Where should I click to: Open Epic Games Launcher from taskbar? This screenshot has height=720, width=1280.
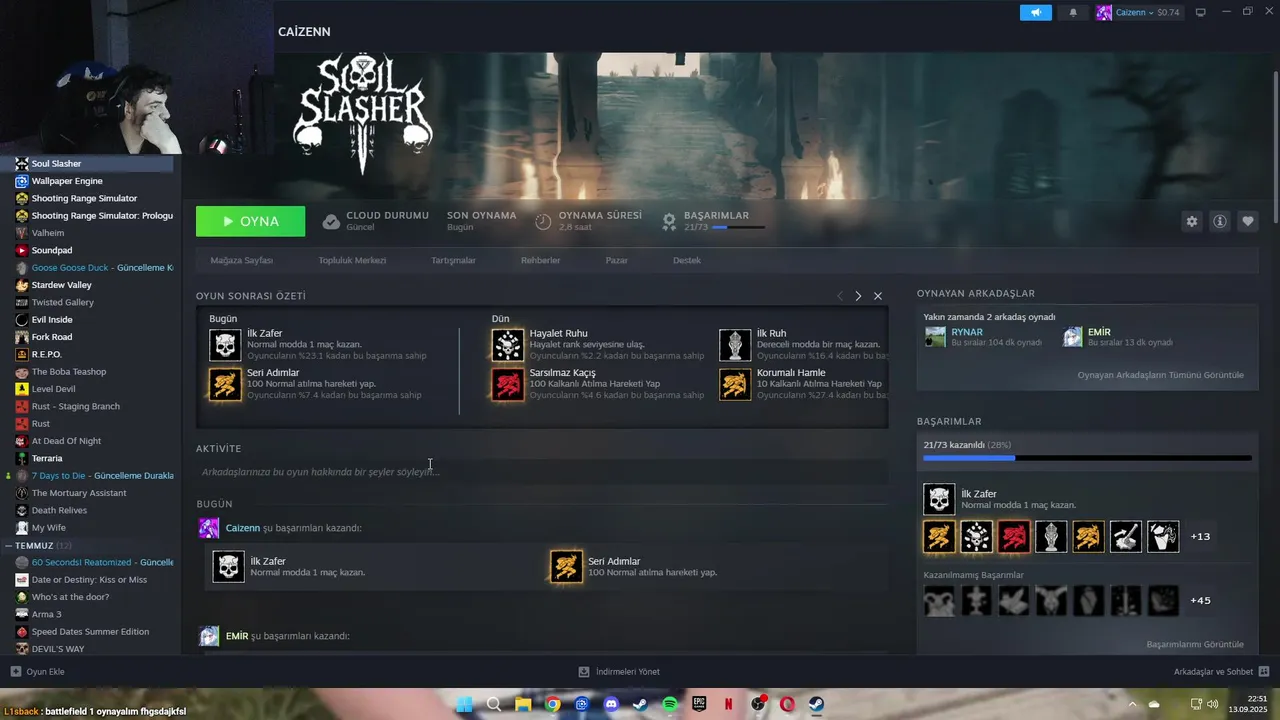pyautogui.click(x=699, y=704)
